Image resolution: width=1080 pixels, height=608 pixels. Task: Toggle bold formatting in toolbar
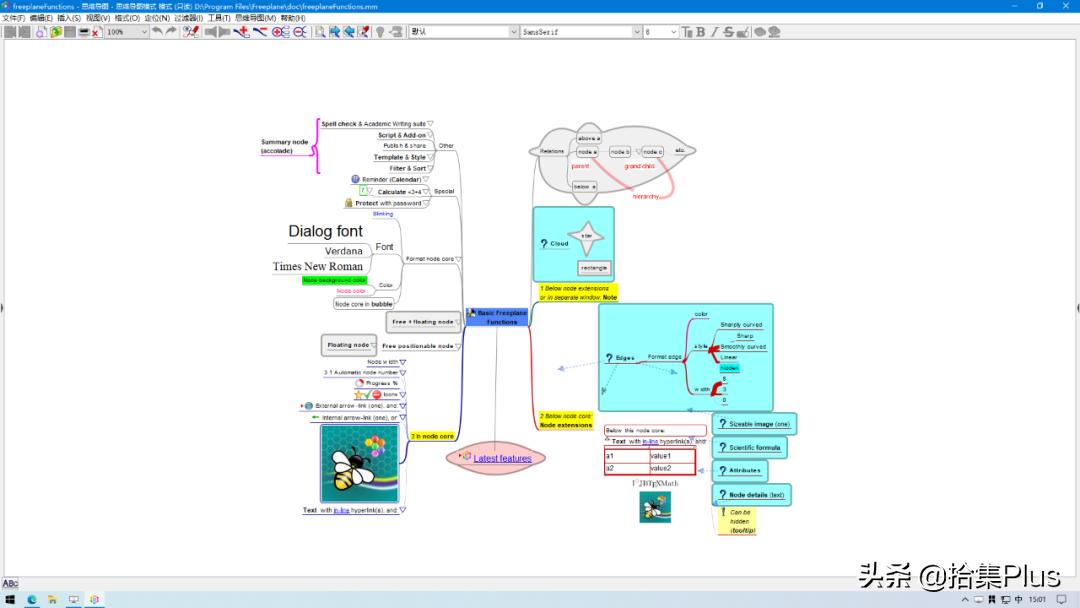[x=700, y=32]
